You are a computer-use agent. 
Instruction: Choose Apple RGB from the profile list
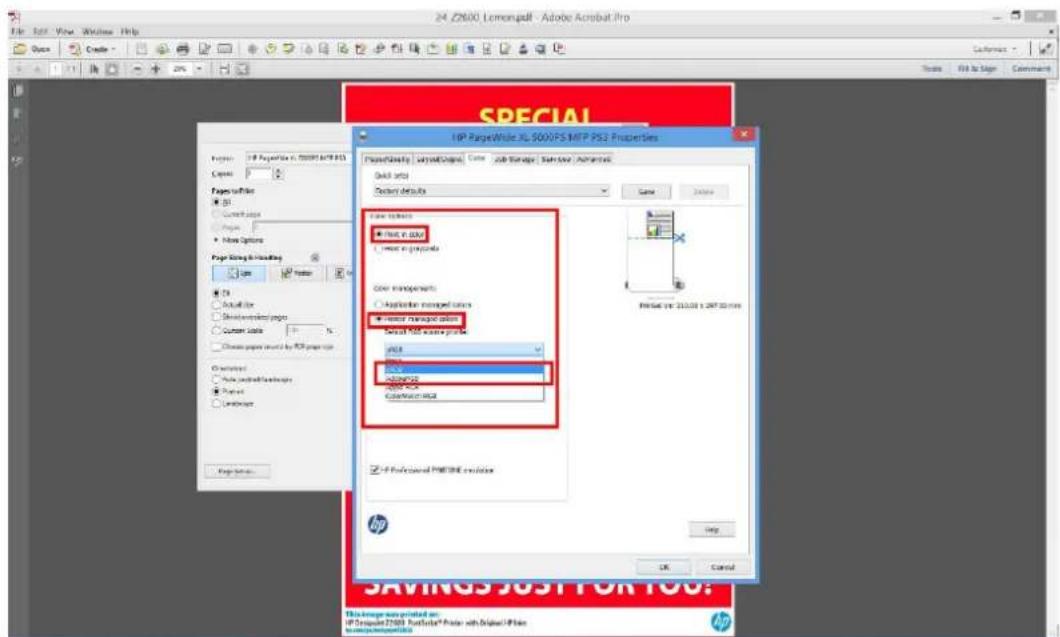pyautogui.click(x=464, y=387)
